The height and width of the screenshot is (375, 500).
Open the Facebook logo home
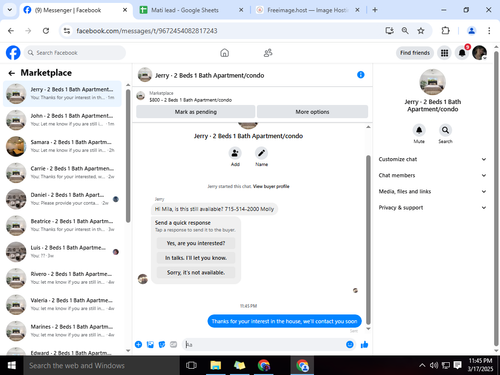(x=13, y=53)
